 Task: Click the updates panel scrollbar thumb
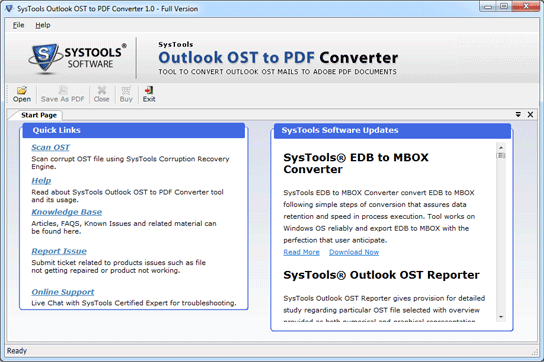[x=501, y=155]
